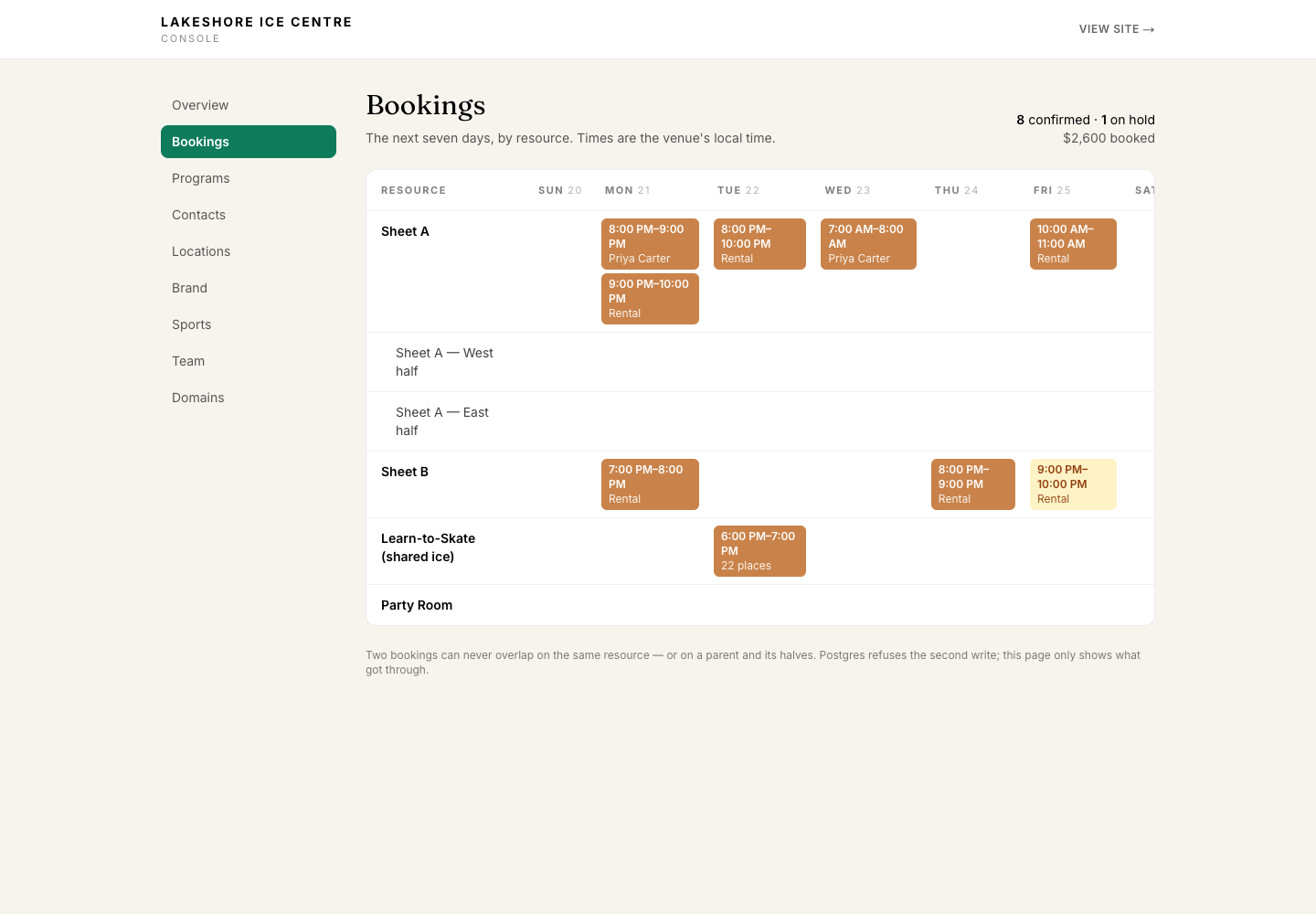The image size is (1316, 914).
Task: Click the Learn-to-Skate (shared ice) label
Action: pos(428,547)
